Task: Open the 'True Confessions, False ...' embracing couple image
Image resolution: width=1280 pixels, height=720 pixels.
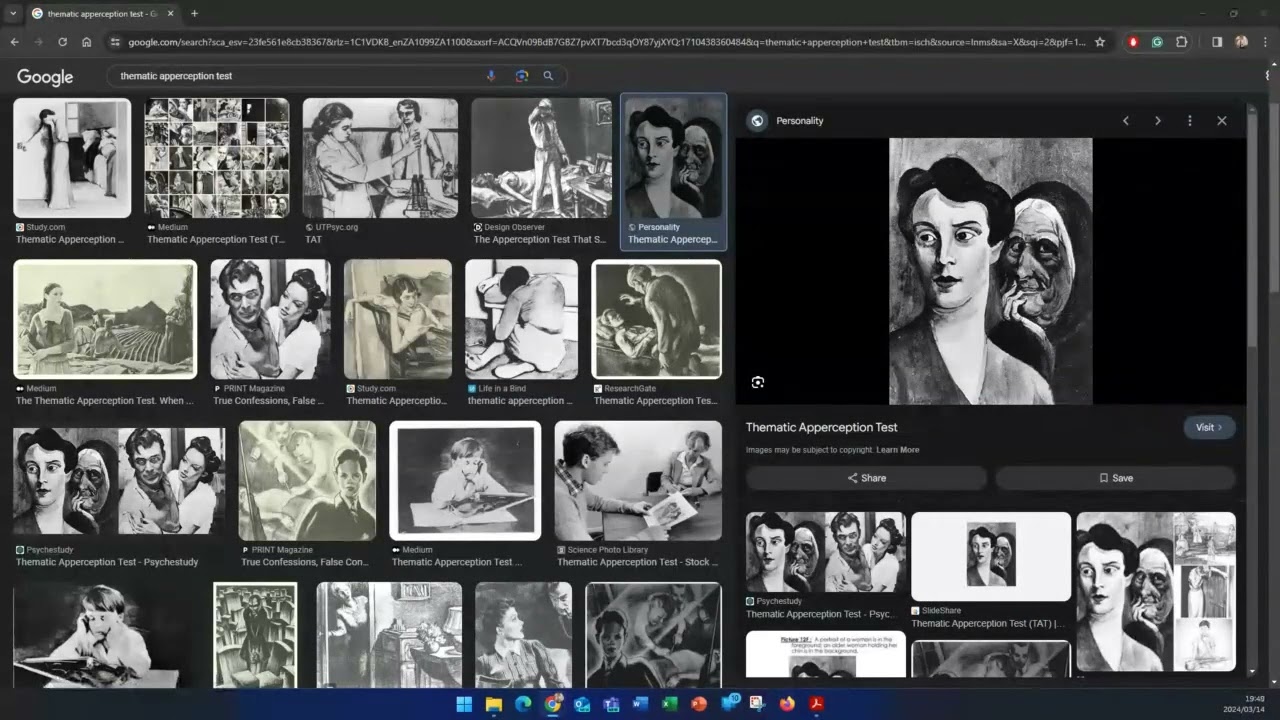Action: 270,319
